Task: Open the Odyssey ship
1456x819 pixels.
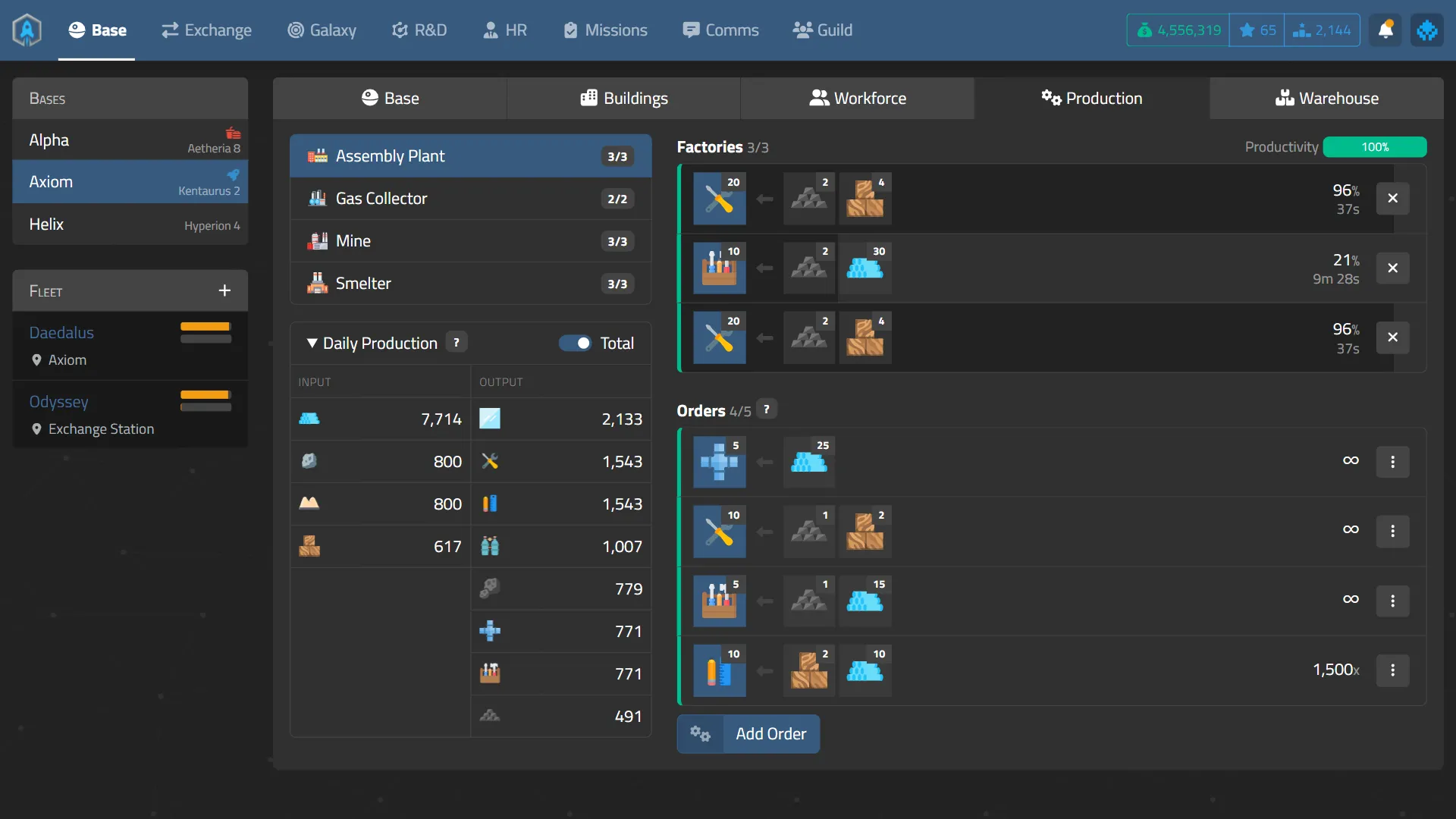Action: pyautogui.click(x=58, y=402)
